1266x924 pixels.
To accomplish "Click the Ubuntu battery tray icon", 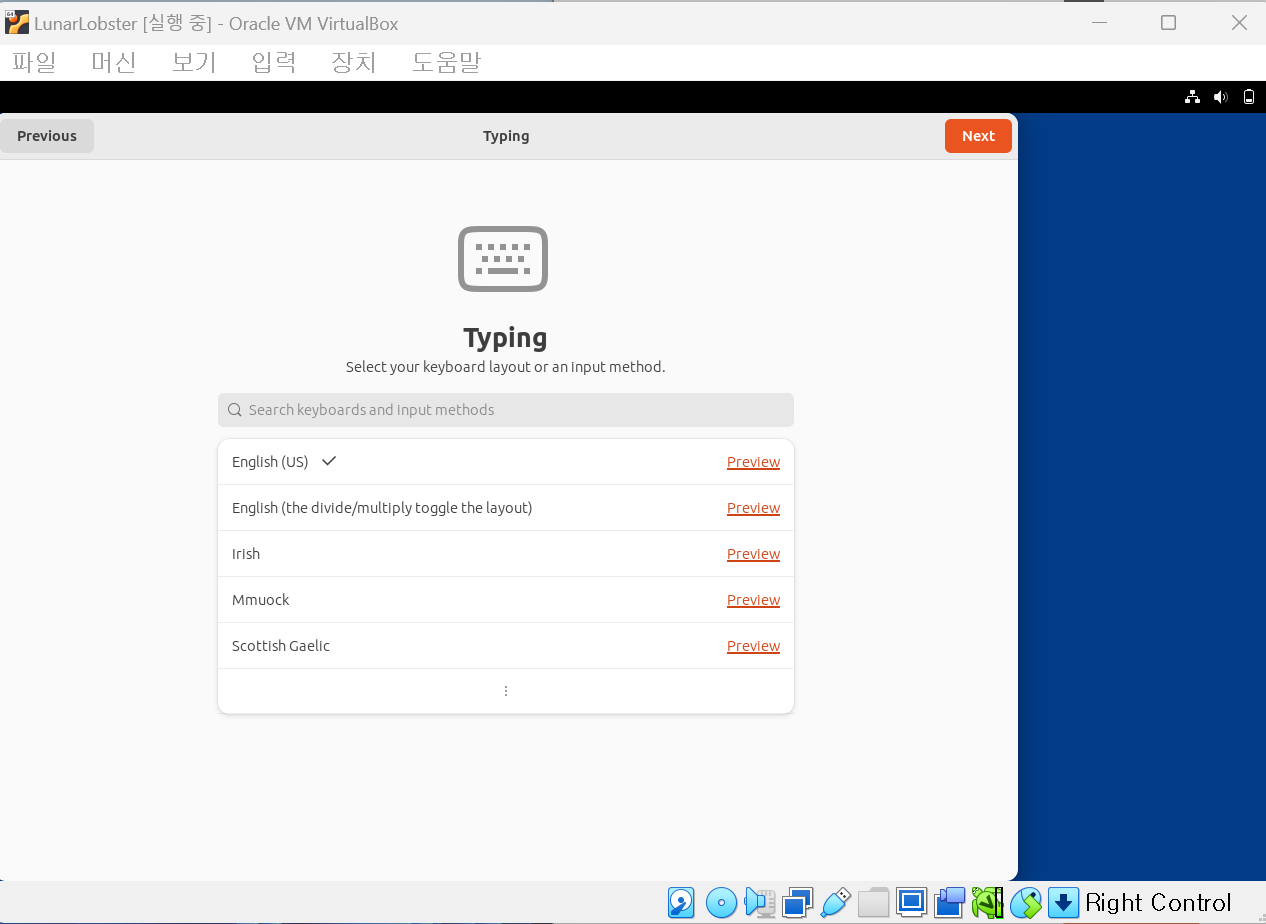I will 1248,97.
